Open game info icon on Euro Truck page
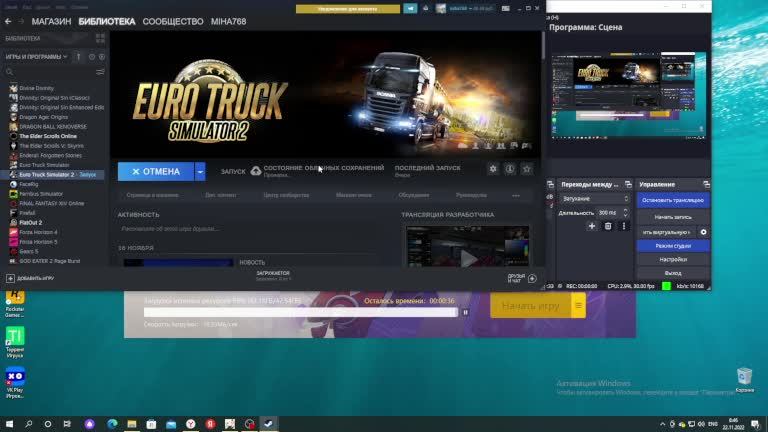 [x=510, y=169]
